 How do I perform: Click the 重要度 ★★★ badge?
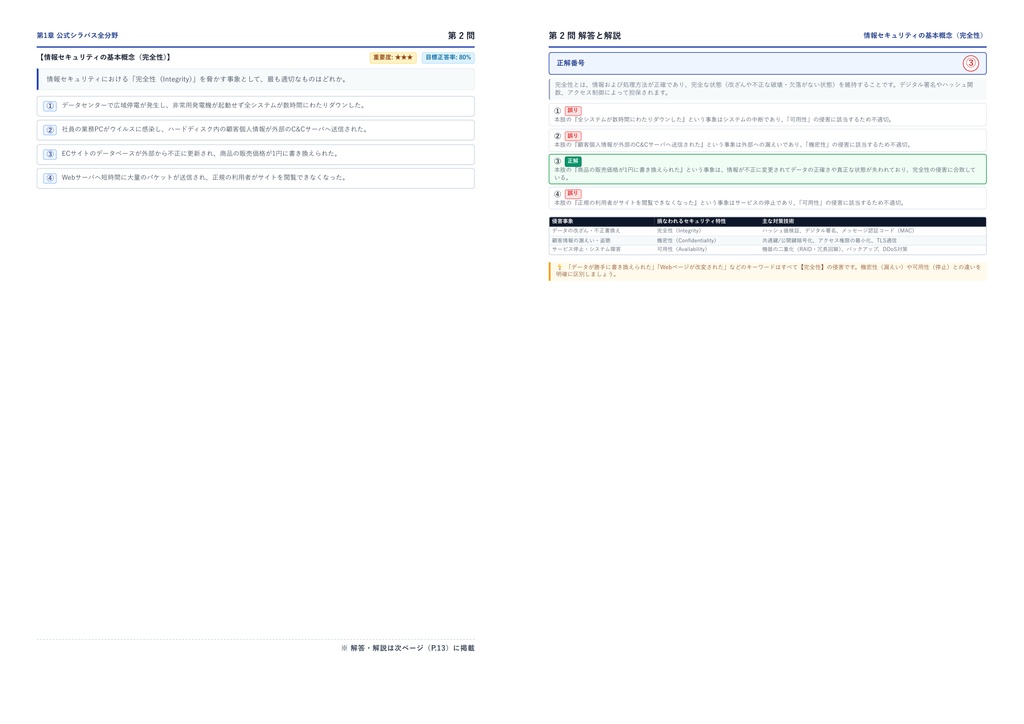(x=393, y=57)
